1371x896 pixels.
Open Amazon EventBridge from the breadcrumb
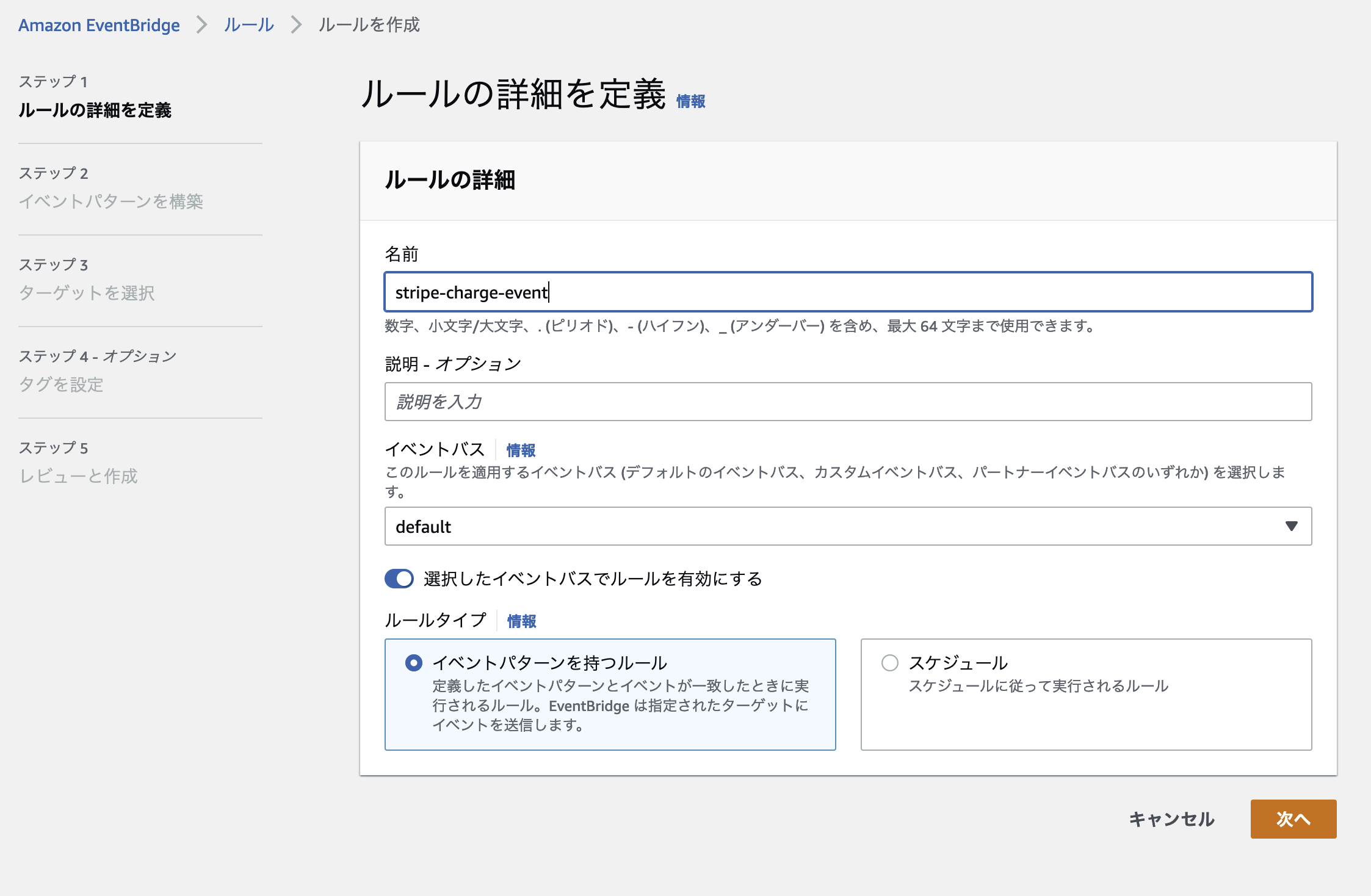click(x=98, y=25)
